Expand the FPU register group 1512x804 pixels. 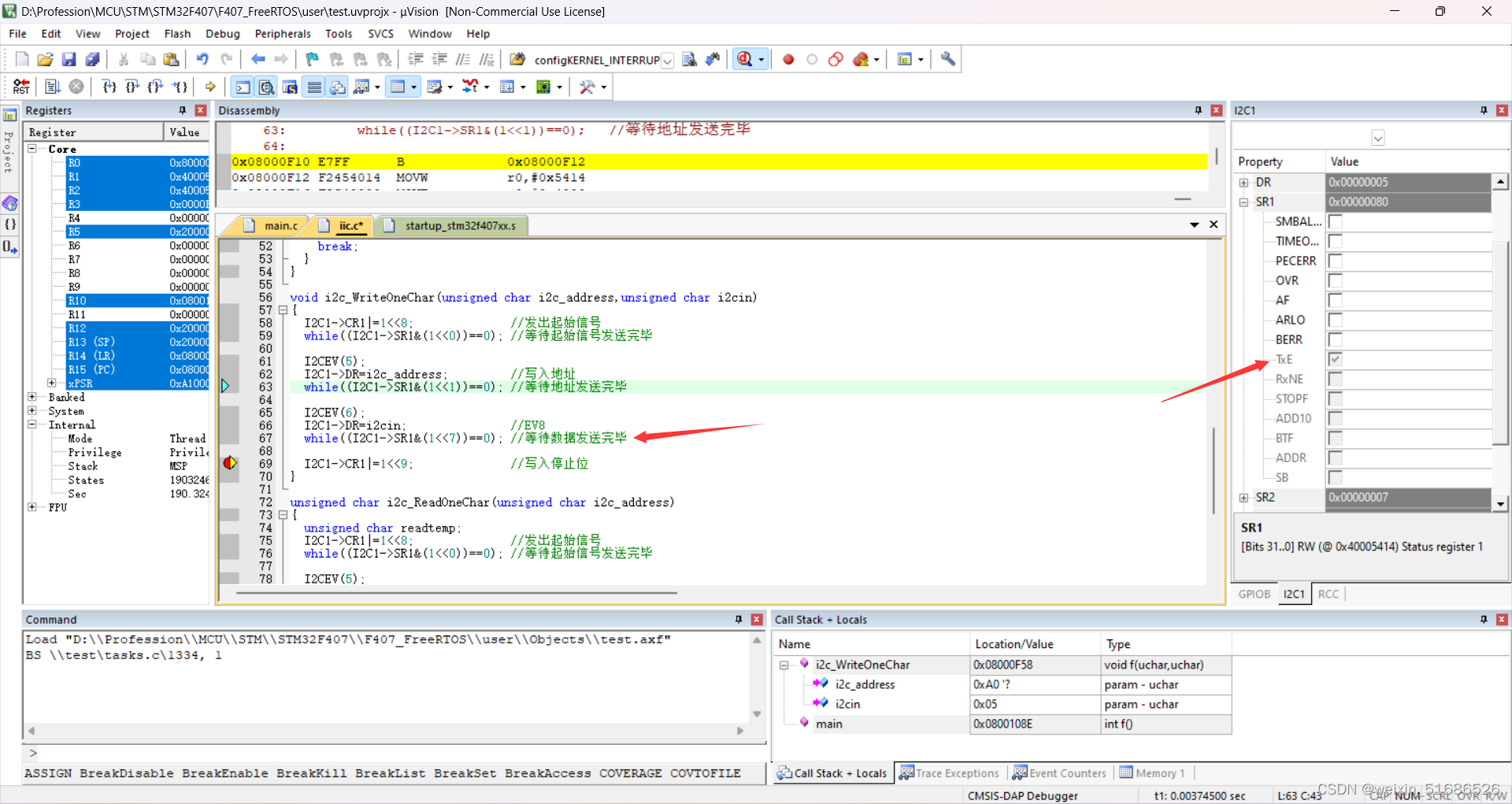(x=31, y=507)
